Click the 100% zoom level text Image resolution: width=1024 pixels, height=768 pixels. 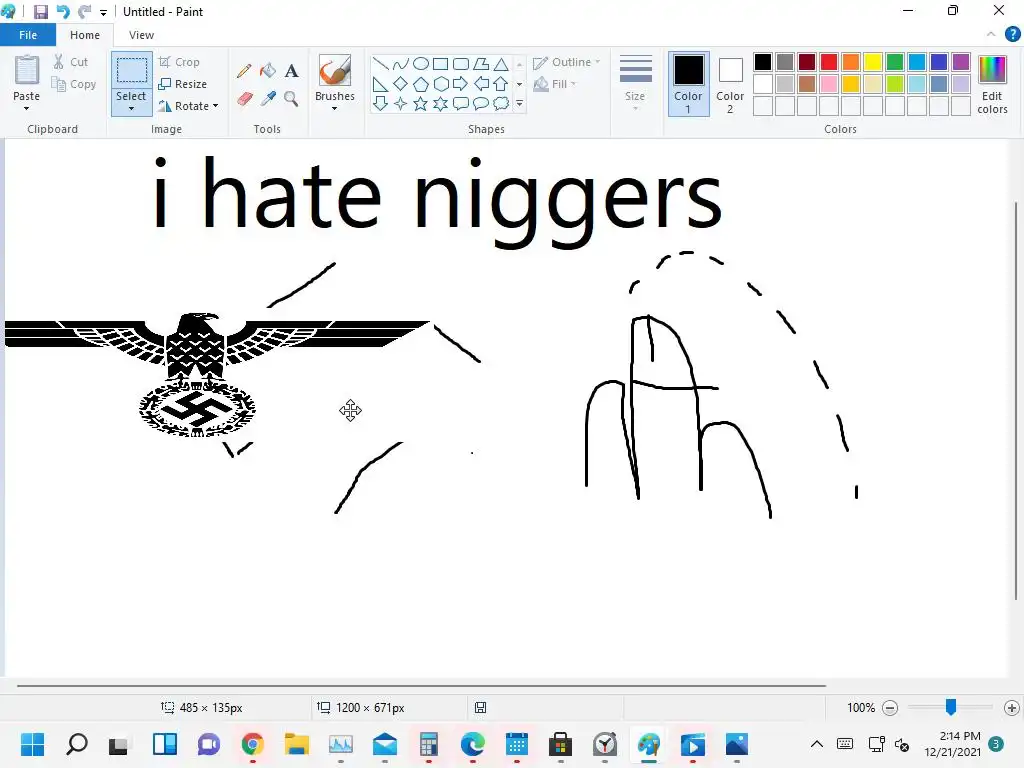tap(861, 708)
